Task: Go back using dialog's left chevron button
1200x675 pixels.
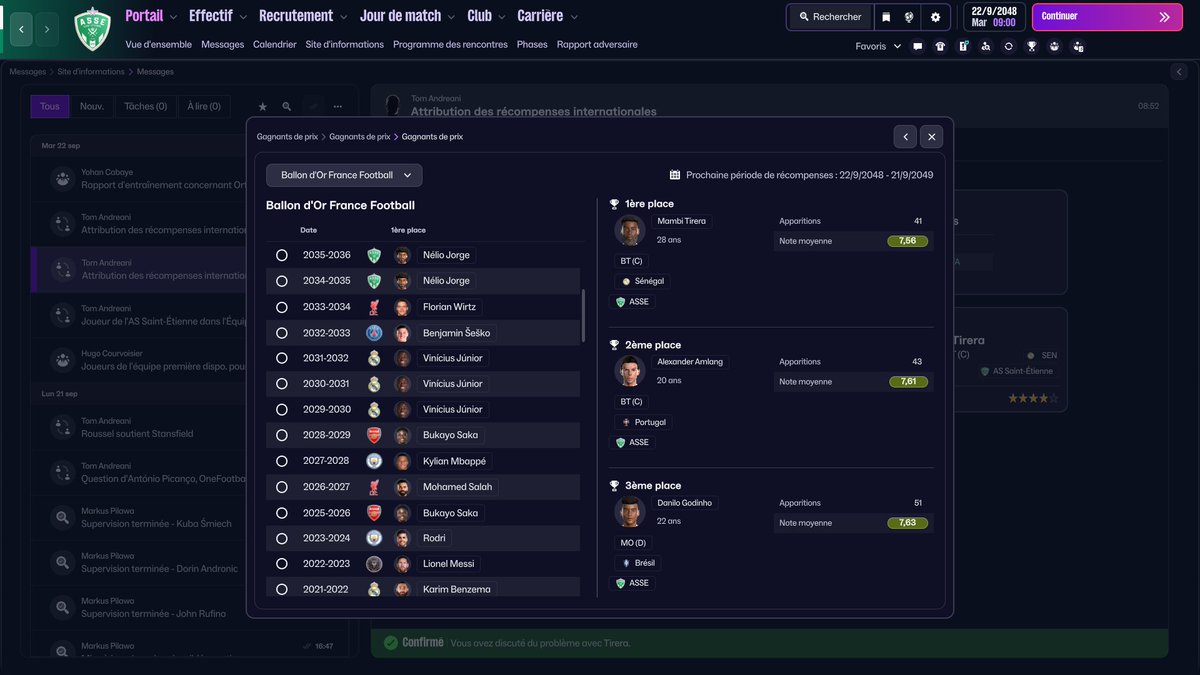Action: tap(905, 137)
